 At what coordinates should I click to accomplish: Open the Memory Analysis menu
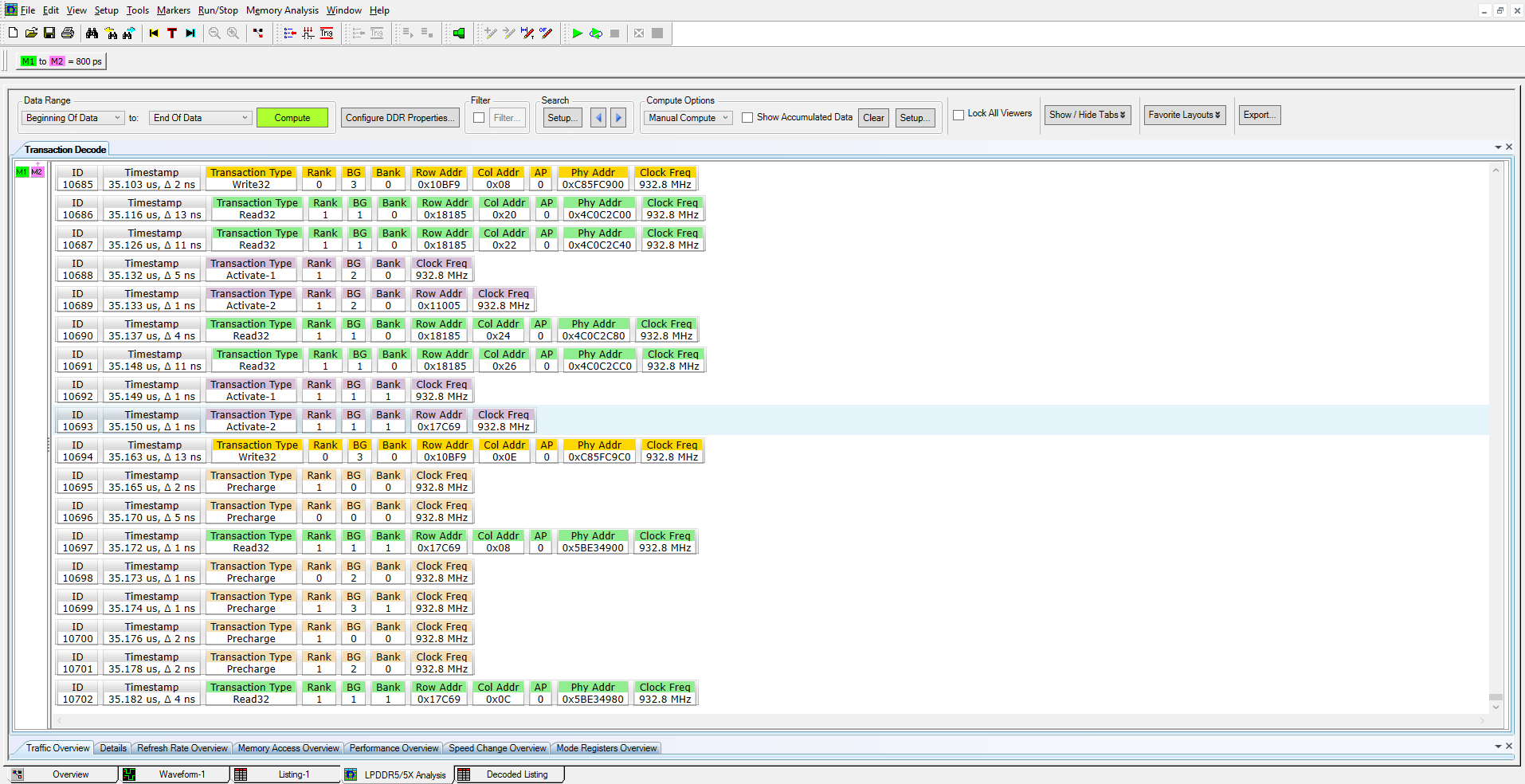pyautogui.click(x=282, y=10)
